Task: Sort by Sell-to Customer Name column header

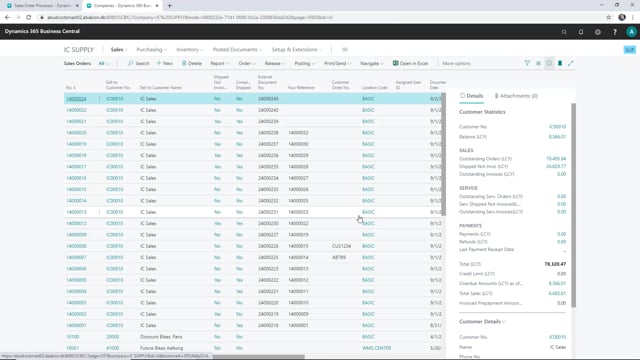Action: click(x=160, y=88)
